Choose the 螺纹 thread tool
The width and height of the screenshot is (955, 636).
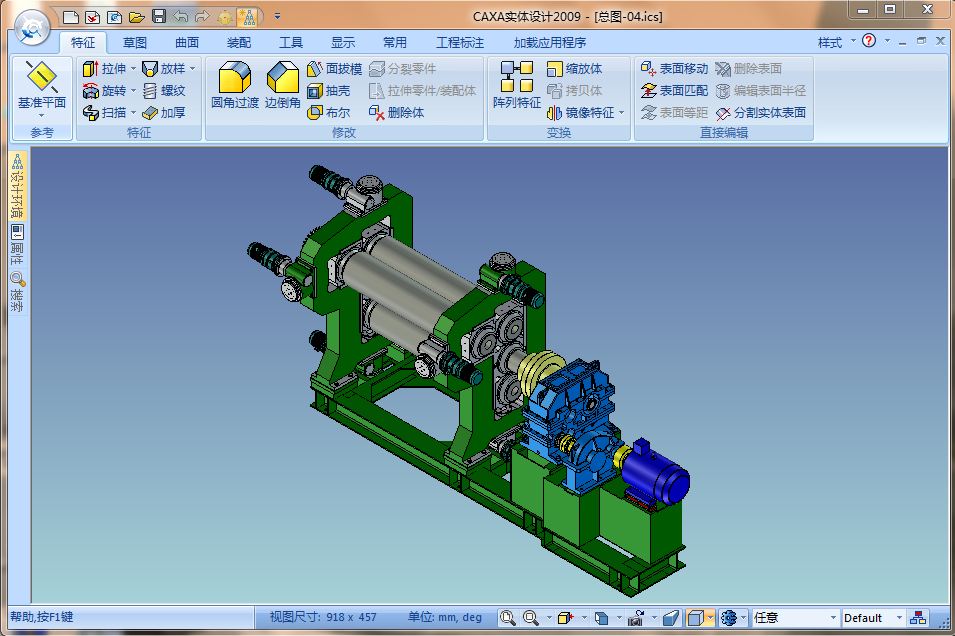click(x=163, y=91)
